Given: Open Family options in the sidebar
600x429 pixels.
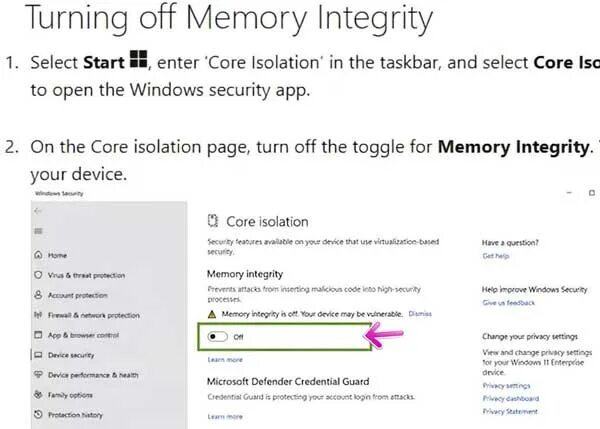Looking at the screenshot, I should tap(69, 395).
